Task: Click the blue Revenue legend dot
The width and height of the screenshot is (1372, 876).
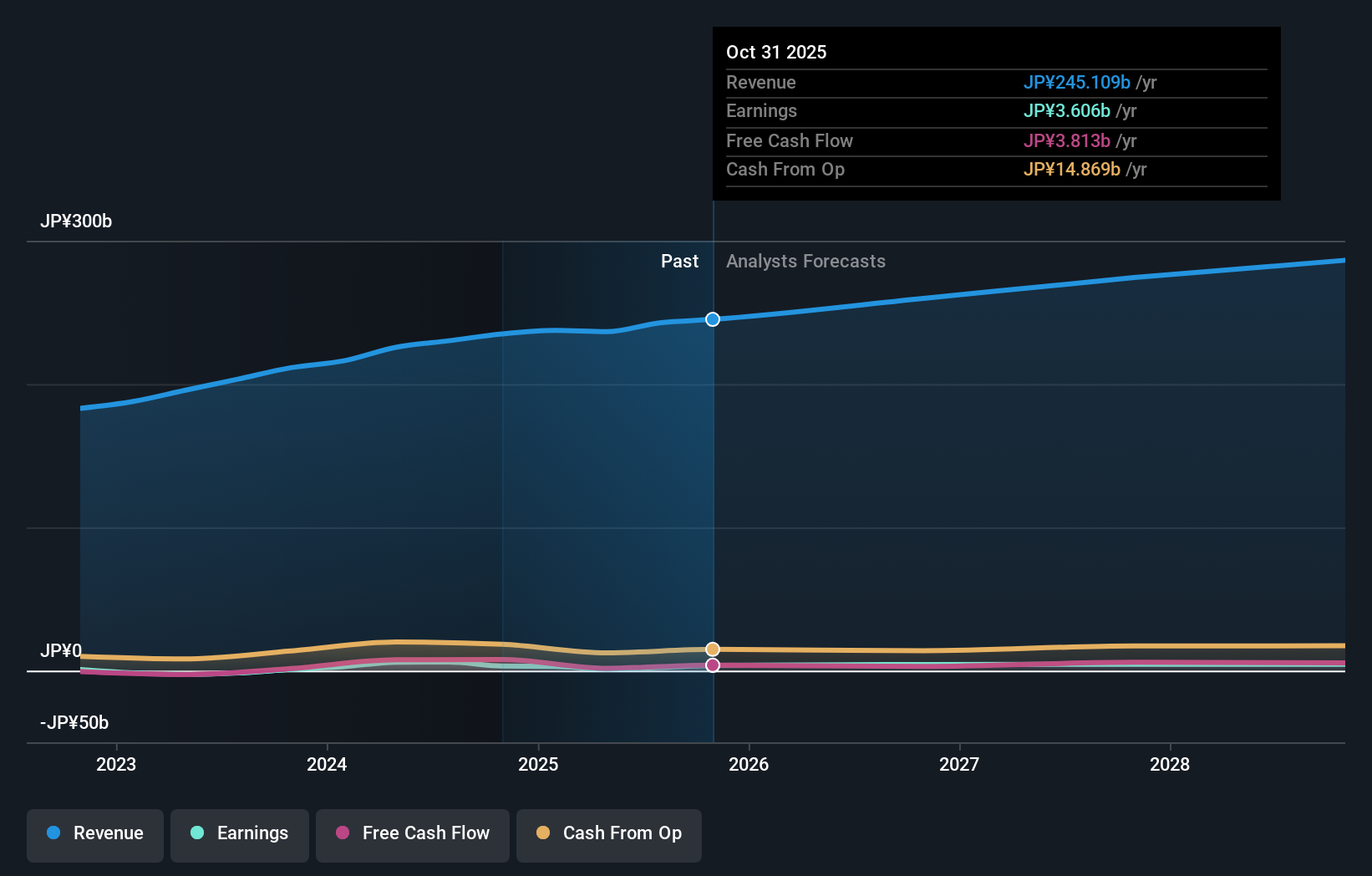Action: (x=53, y=833)
